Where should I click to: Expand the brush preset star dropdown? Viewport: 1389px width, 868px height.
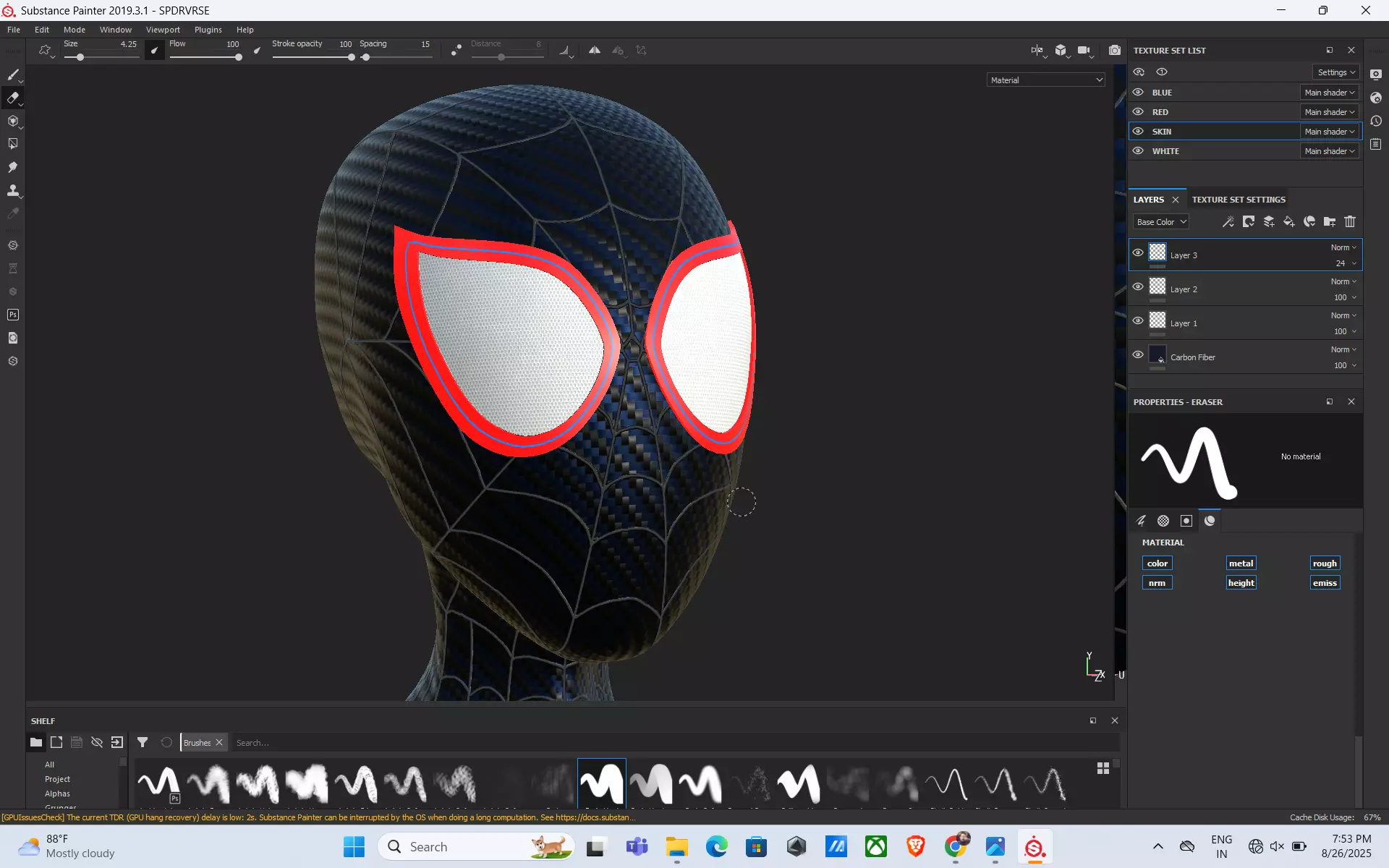[x=46, y=51]
